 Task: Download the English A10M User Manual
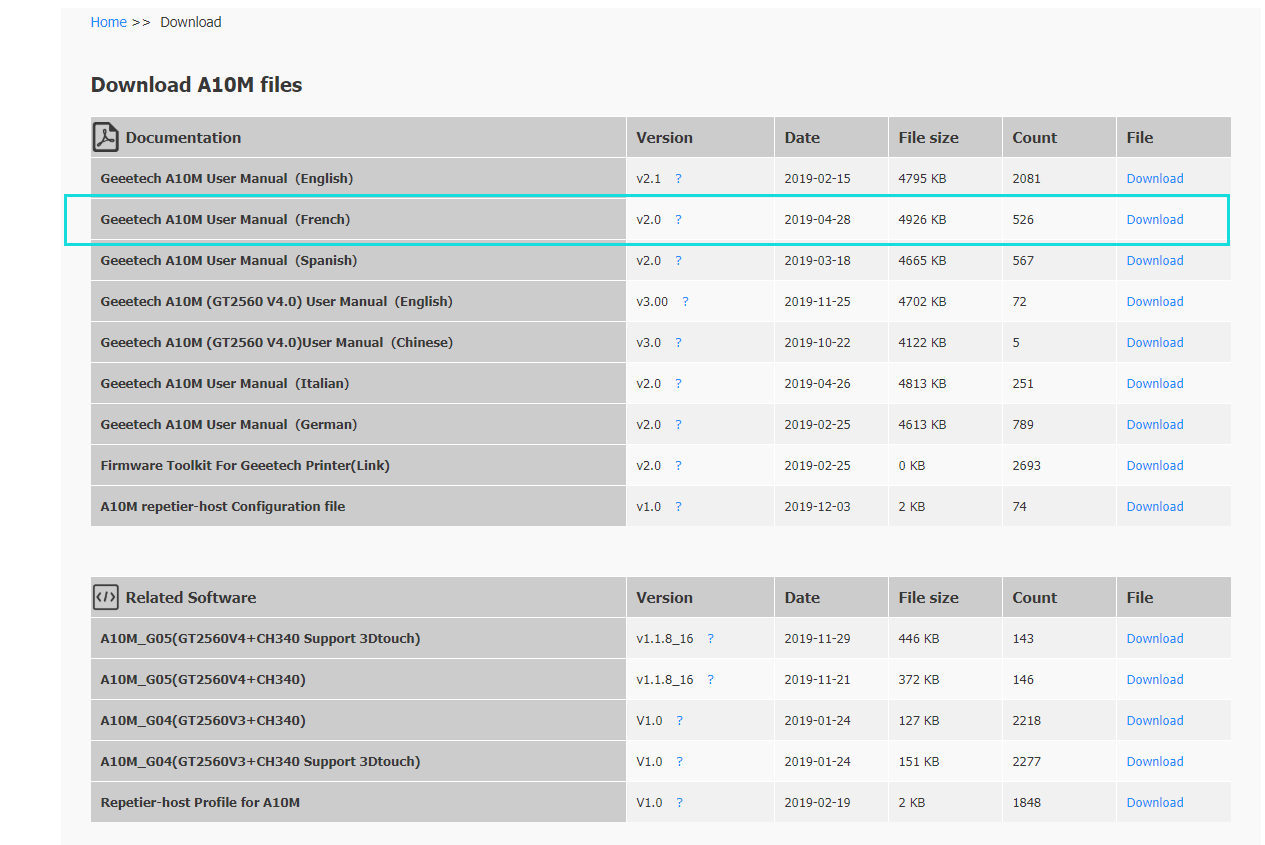pyautogui.click(x=1154, y=179)
